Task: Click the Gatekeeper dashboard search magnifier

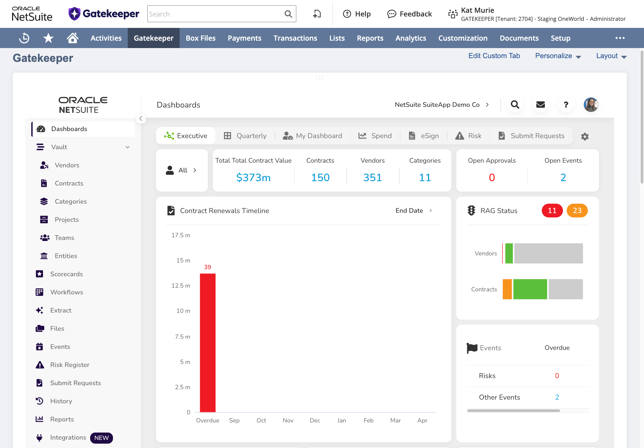Action: pyautogui.click(x=515, y=105)
